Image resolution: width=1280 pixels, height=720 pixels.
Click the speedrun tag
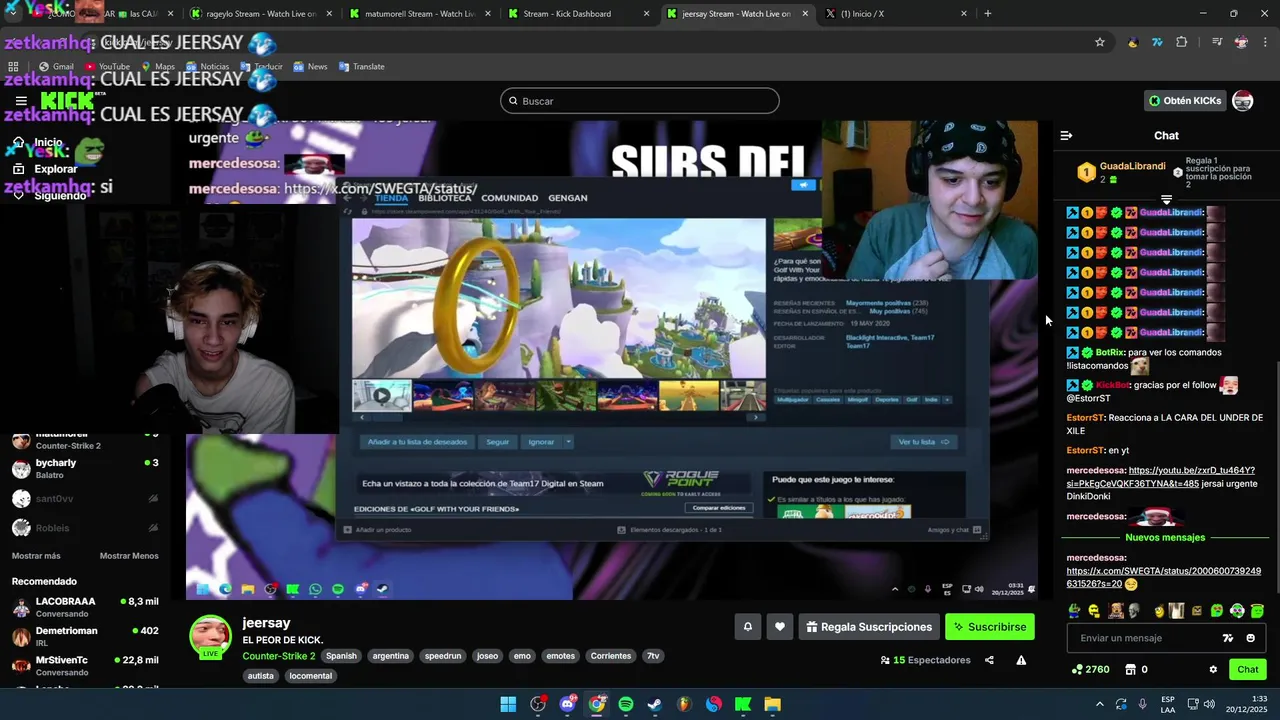tap(443, 656)
